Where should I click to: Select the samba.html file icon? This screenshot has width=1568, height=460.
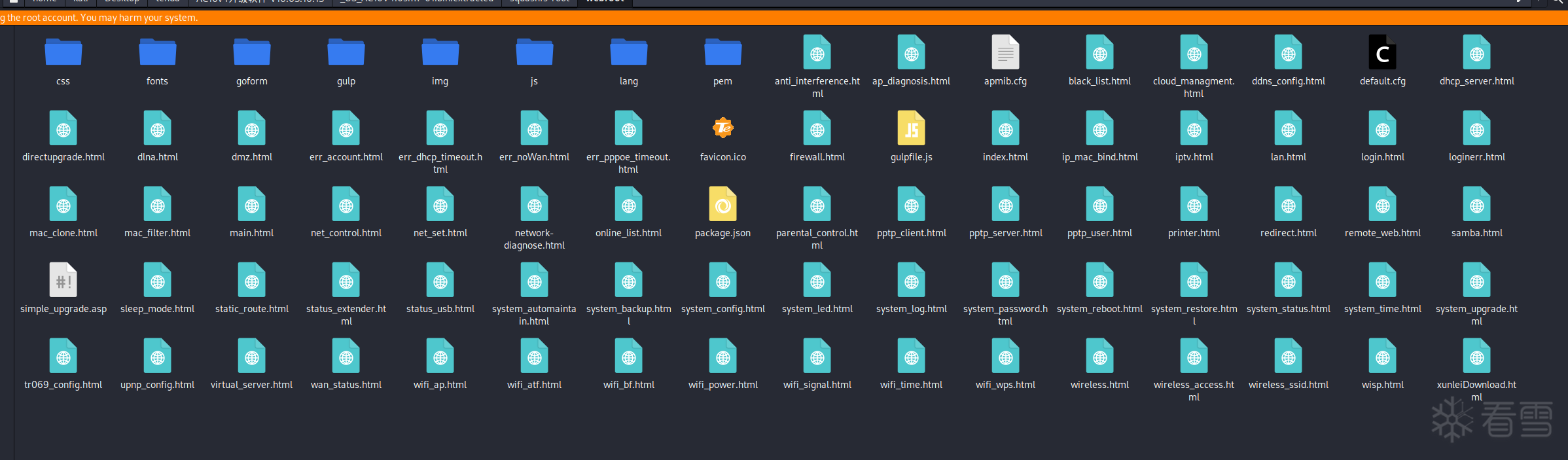point(1476,204)
